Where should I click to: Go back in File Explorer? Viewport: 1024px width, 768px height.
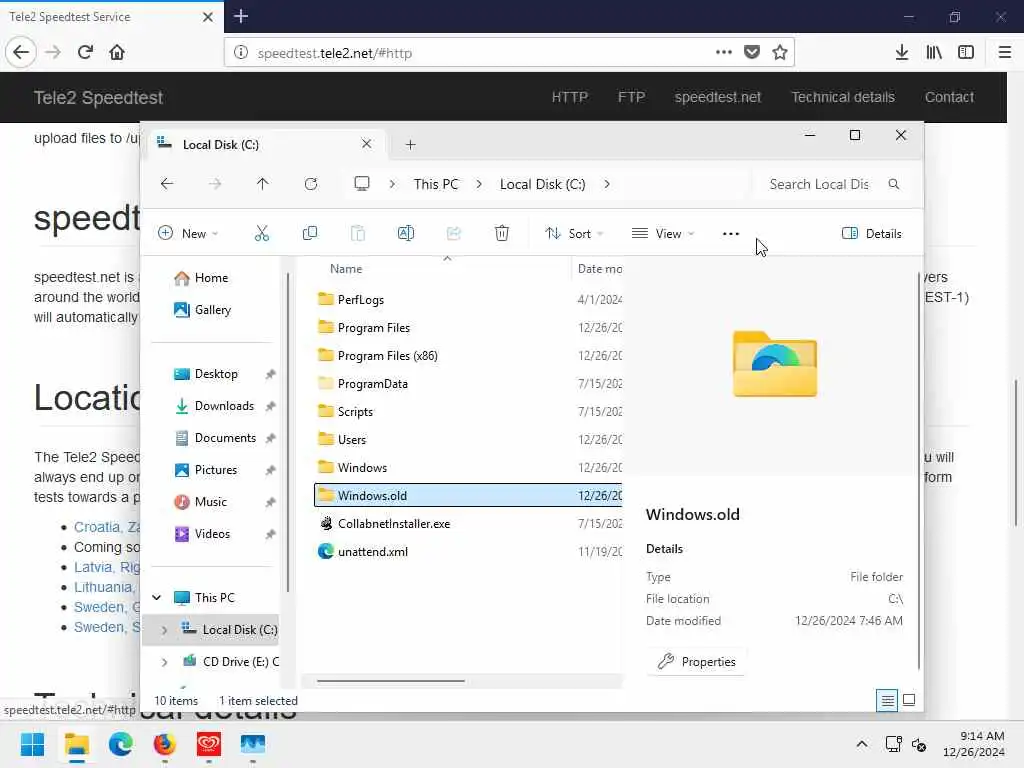(x=167, y=184)
